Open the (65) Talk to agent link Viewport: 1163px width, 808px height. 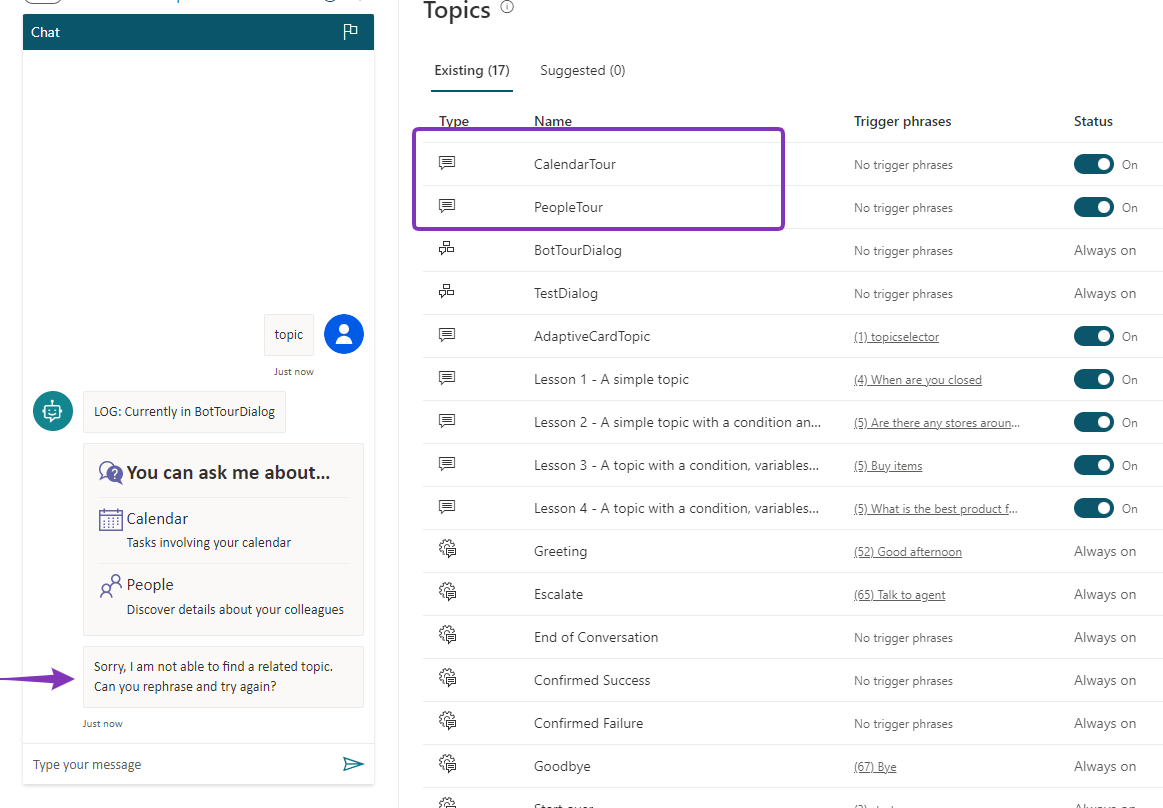click(900, 595)
